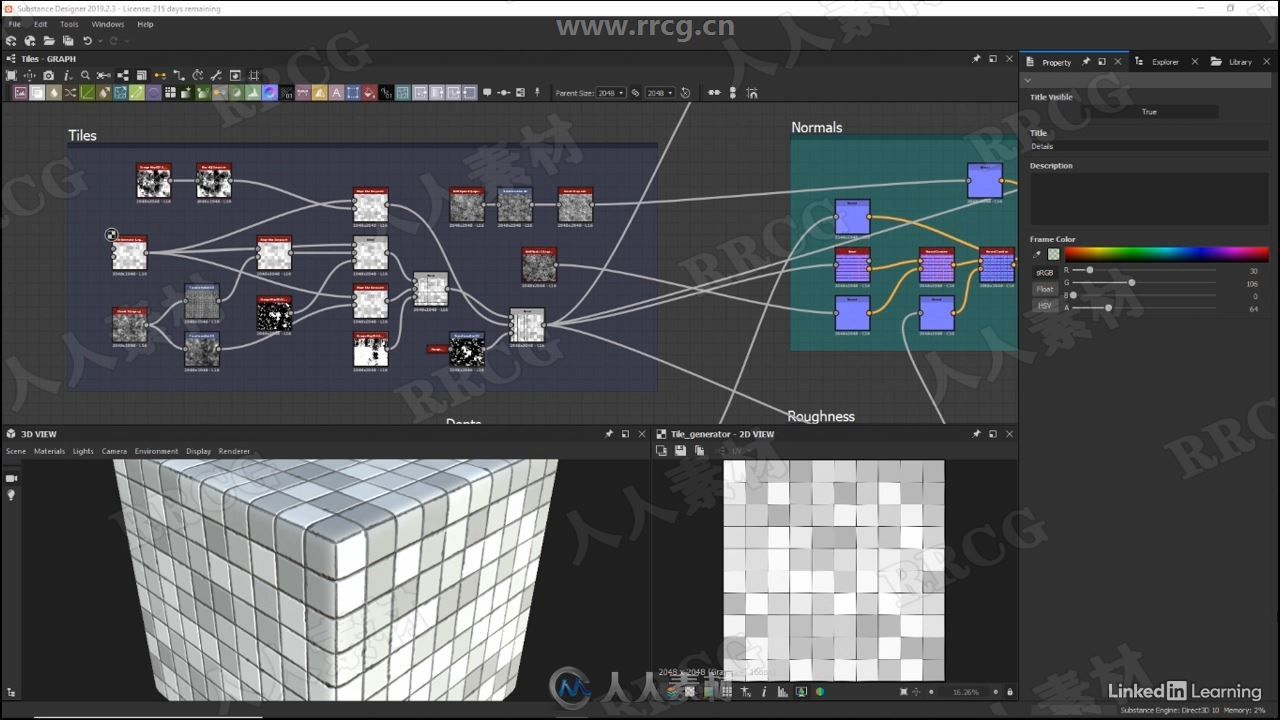This screenshot has width=1280, height=720.
Task: Click the G channel slider handle
Action: pos(1131,283)
